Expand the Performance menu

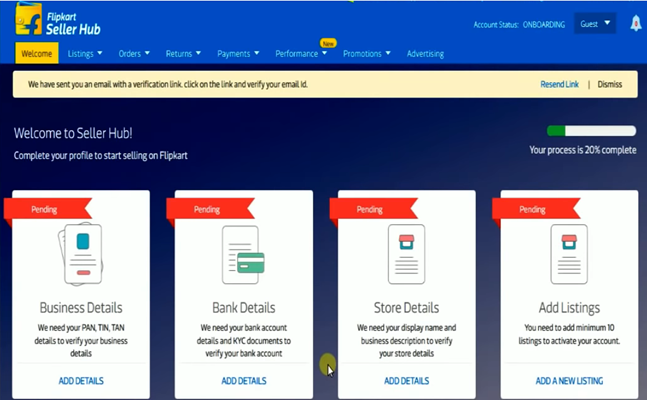[x=301, y=54]
